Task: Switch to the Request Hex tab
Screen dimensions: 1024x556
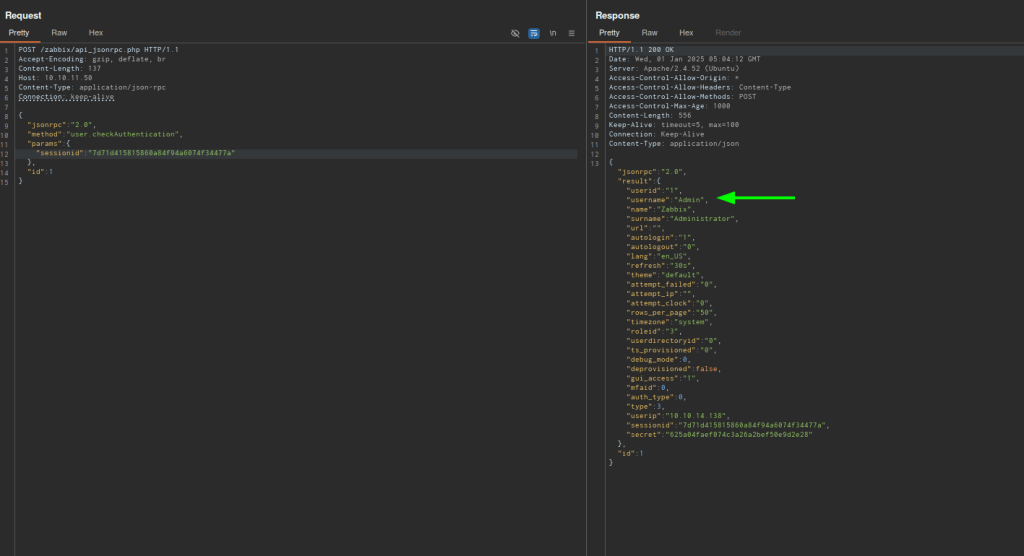Action: coord(96,33)
